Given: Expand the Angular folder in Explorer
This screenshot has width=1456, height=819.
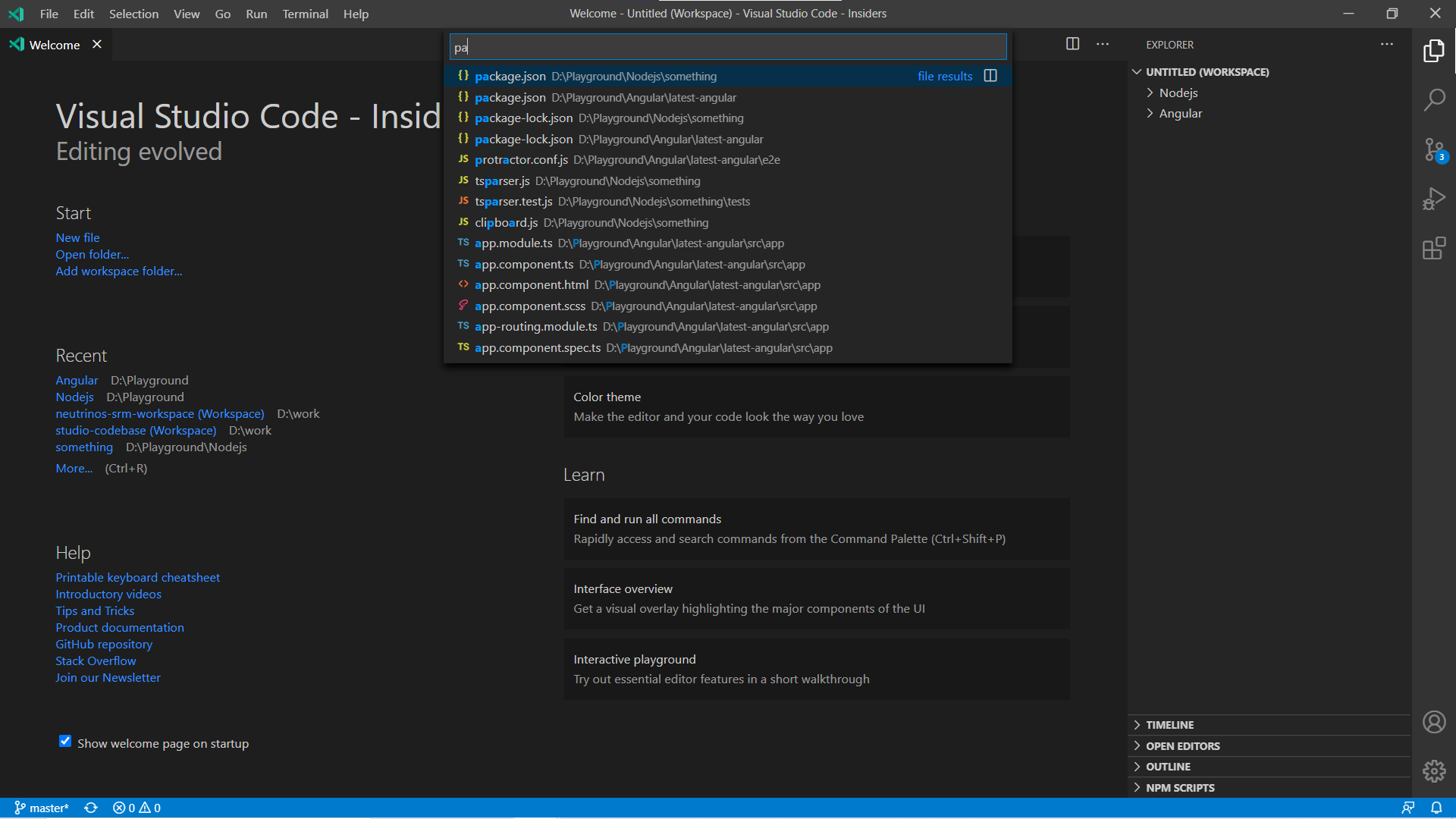Looking at the screenshot, I should [1180, 113].
